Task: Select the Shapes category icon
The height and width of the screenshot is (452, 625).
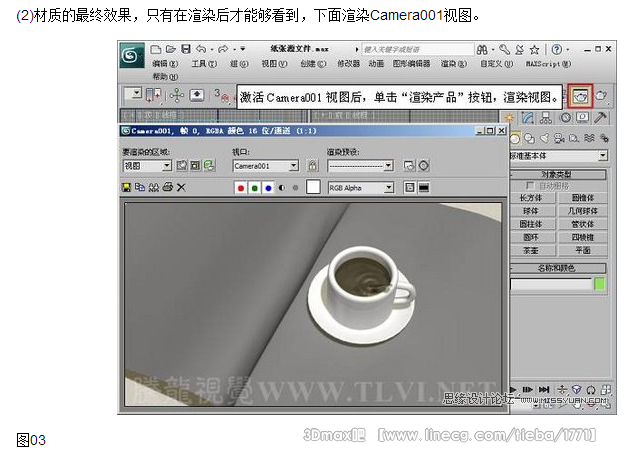Action: (530, 138)
